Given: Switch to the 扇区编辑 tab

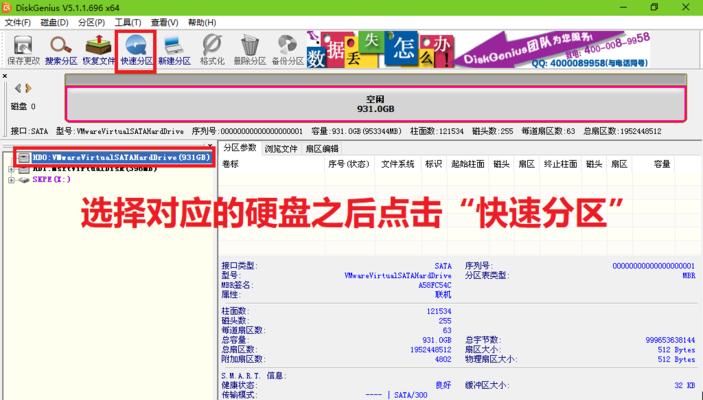Looking at the screenshot, I should tap(322, 149).
